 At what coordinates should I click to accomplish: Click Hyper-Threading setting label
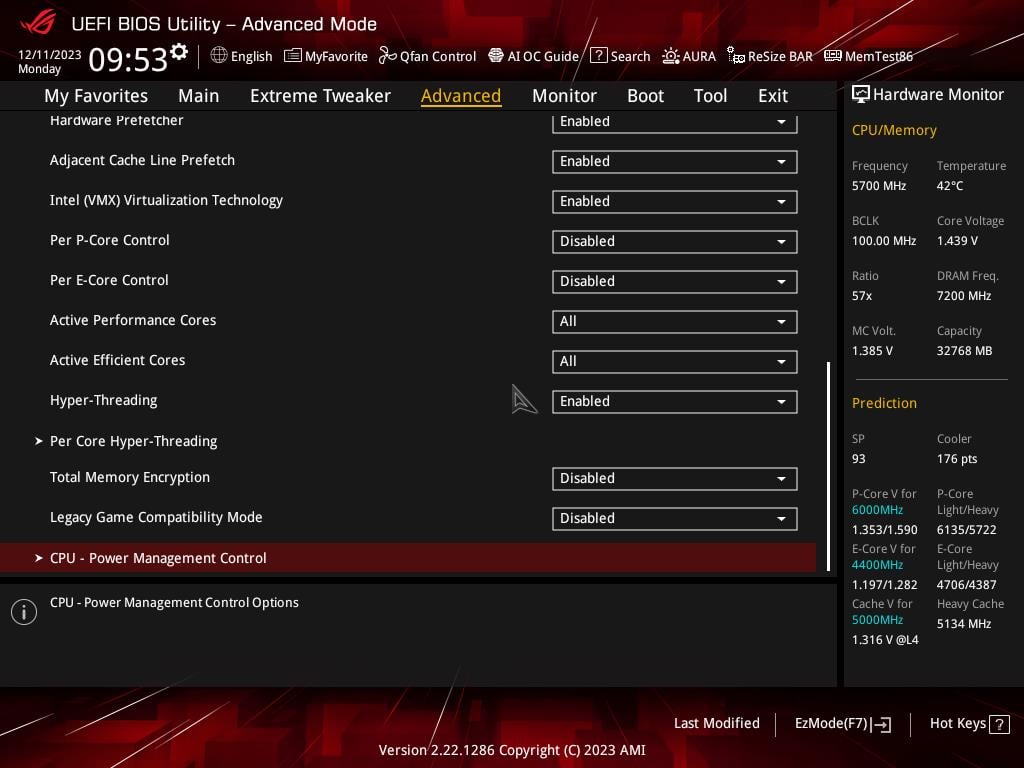(x=103, y=400)
